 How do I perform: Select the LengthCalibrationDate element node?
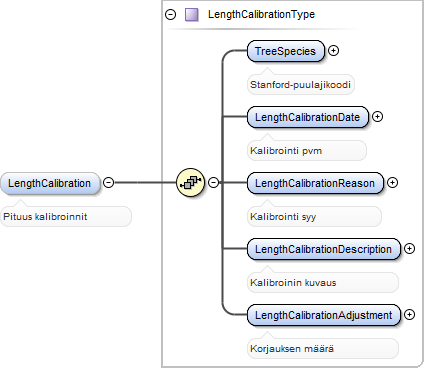[308, 117]
